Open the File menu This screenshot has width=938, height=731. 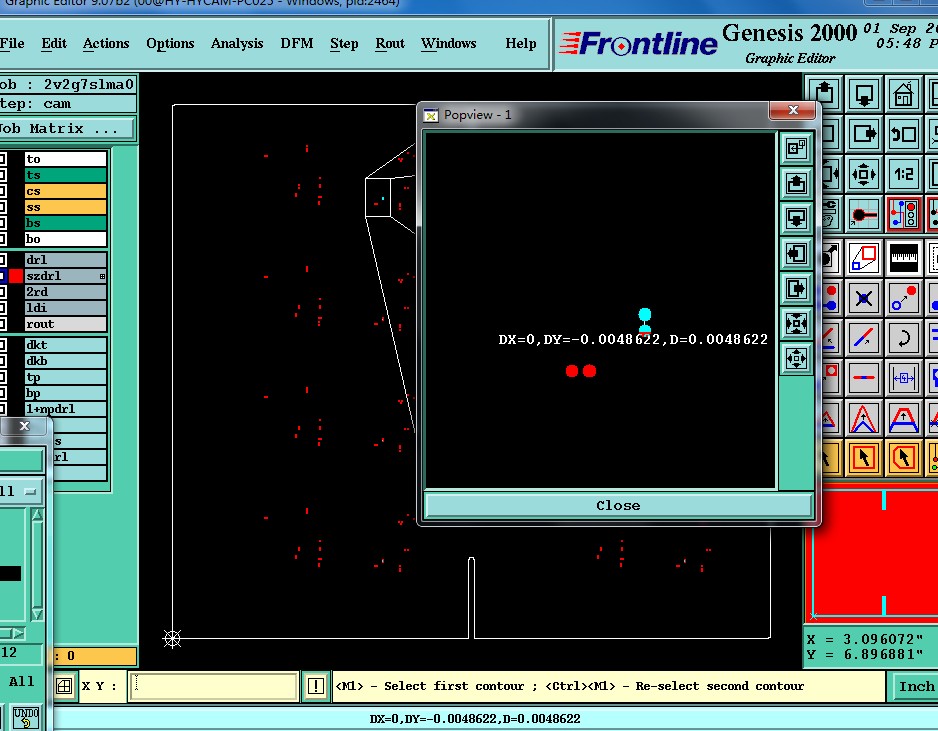pyautogui.click(x=12, y=44)
